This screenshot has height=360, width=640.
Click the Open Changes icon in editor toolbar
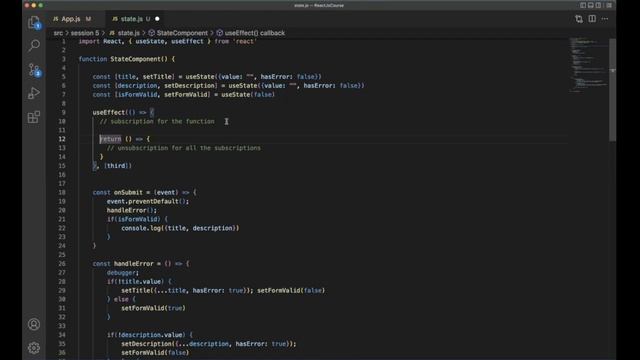point(579,19)
